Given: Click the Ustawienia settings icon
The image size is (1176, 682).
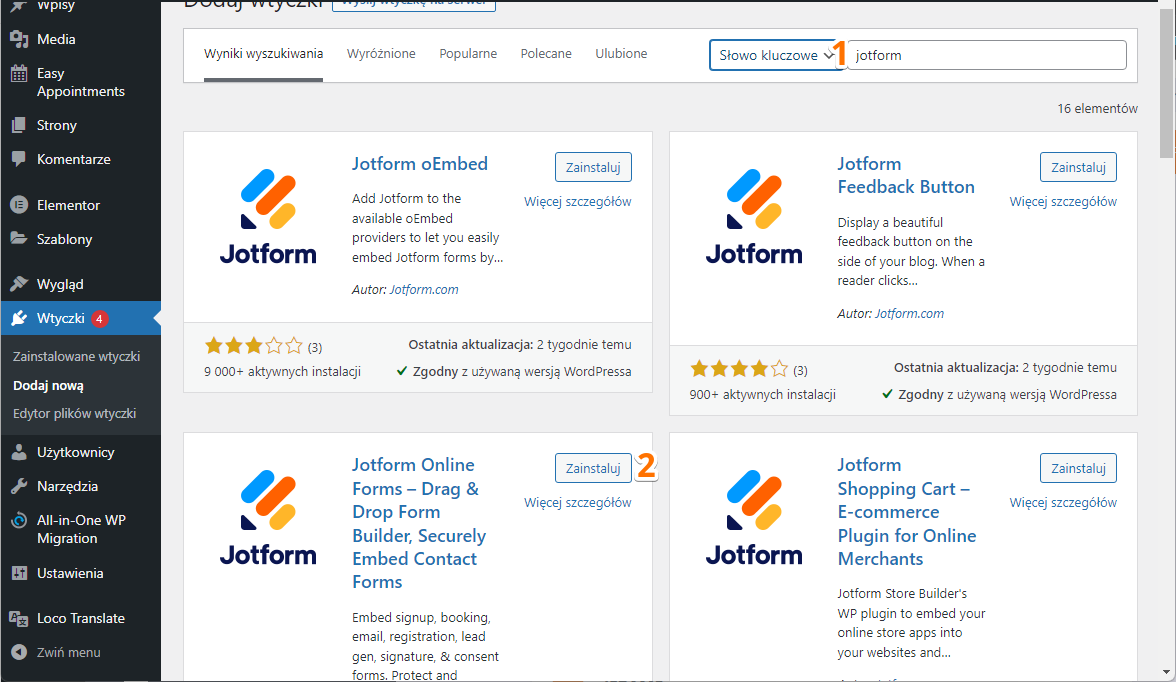Looking at the screenshot, I should [20, 573].
